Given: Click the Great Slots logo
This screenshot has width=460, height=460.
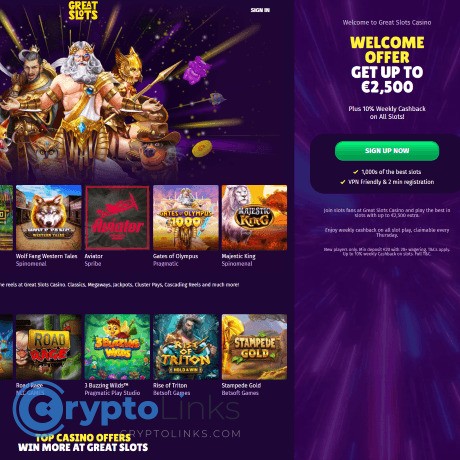Looking at the screenshot, I should (83, 10).
